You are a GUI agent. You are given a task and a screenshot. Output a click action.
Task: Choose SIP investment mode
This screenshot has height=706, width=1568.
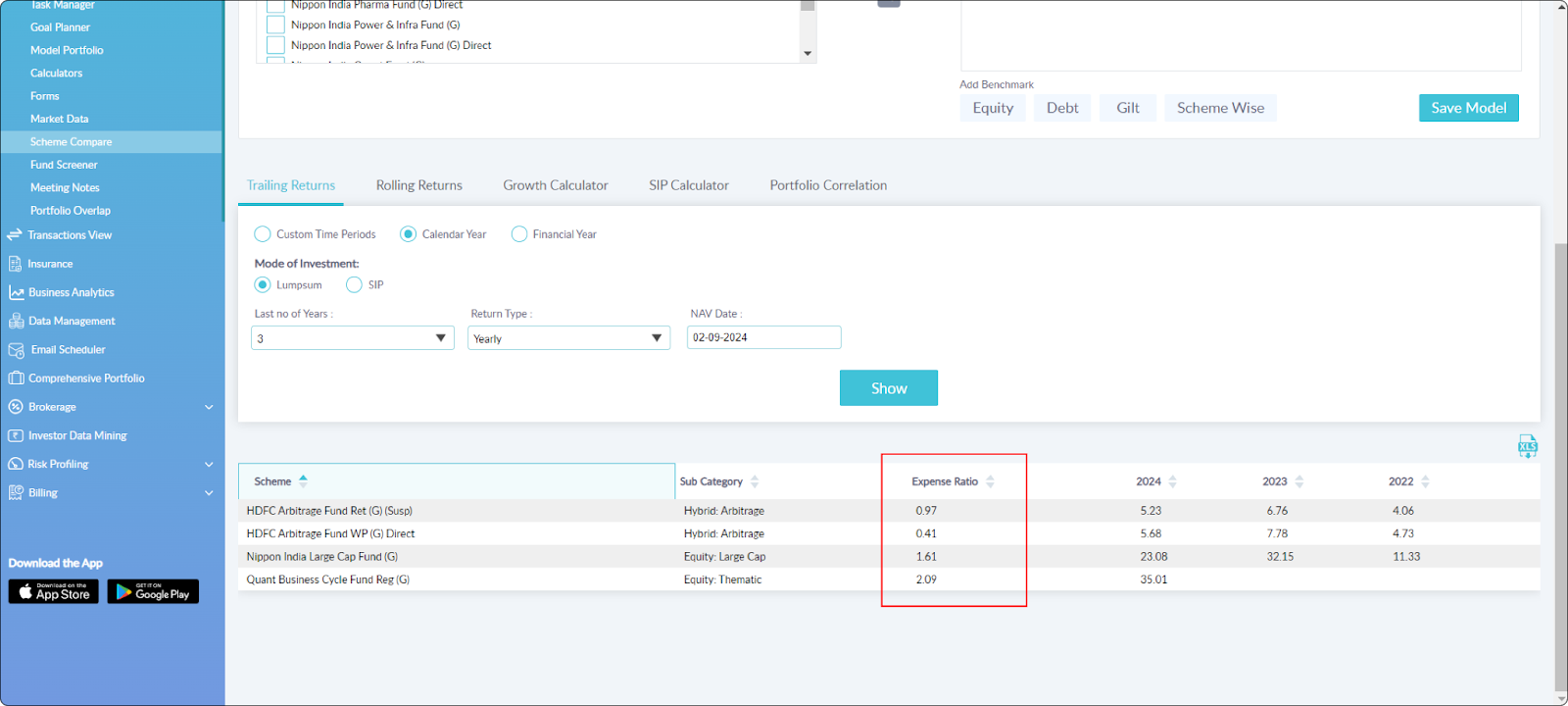[354, 284]
